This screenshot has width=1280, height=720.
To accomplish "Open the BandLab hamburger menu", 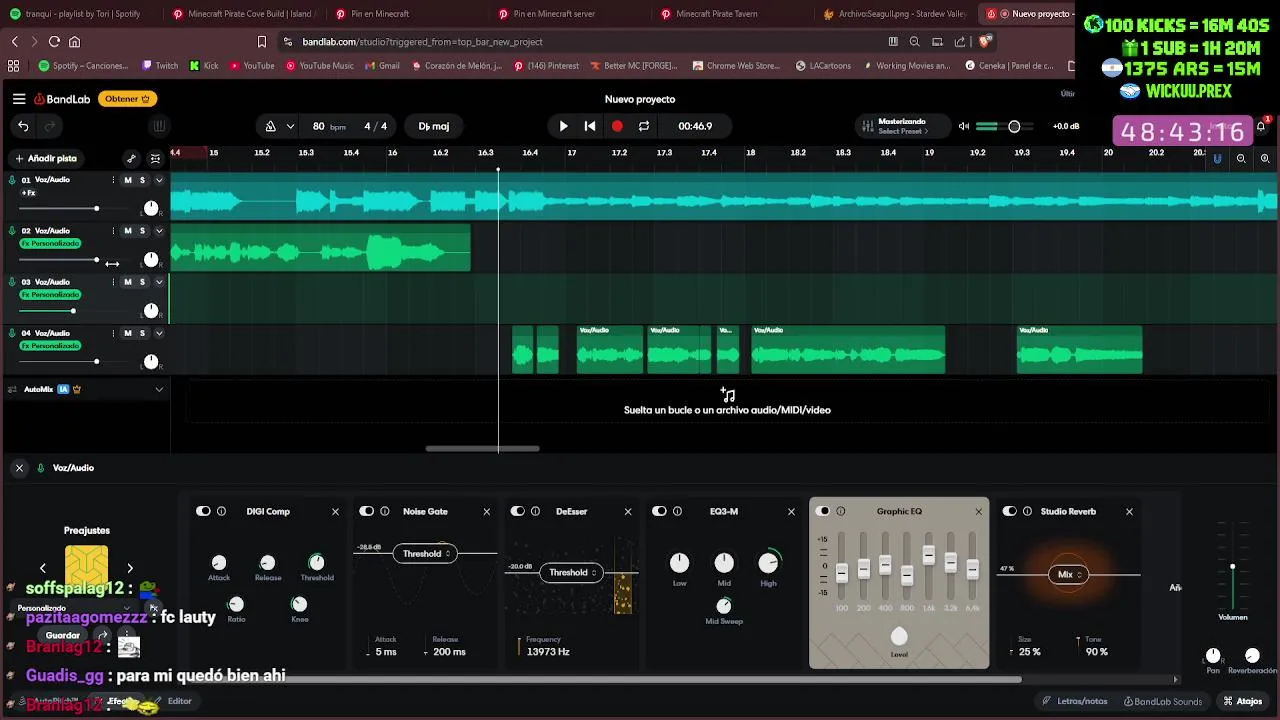I will [19, 99].
